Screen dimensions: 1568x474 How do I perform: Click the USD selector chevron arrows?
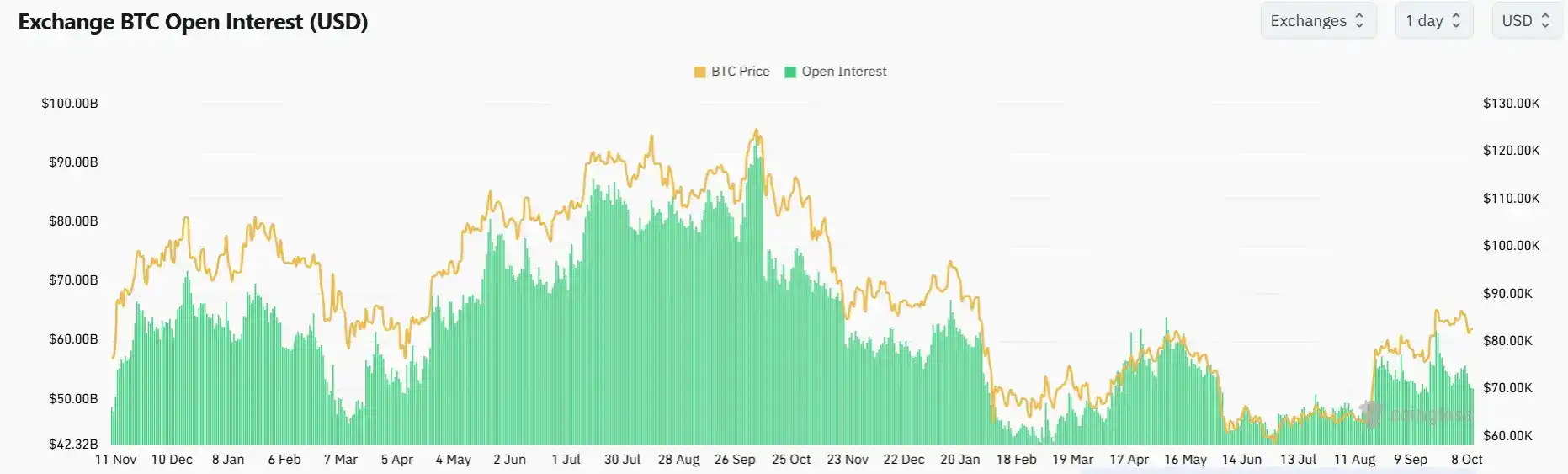pyautogui.click(x=1545, y=21)
